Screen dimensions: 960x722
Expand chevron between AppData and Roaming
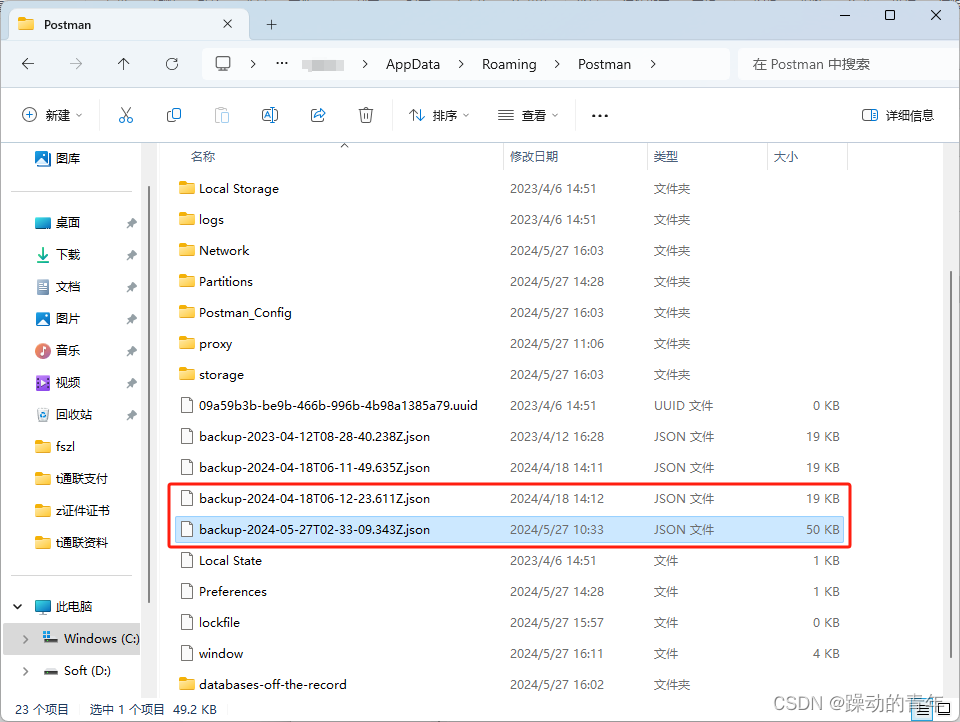pyautogui.click(x=461, y=64)
